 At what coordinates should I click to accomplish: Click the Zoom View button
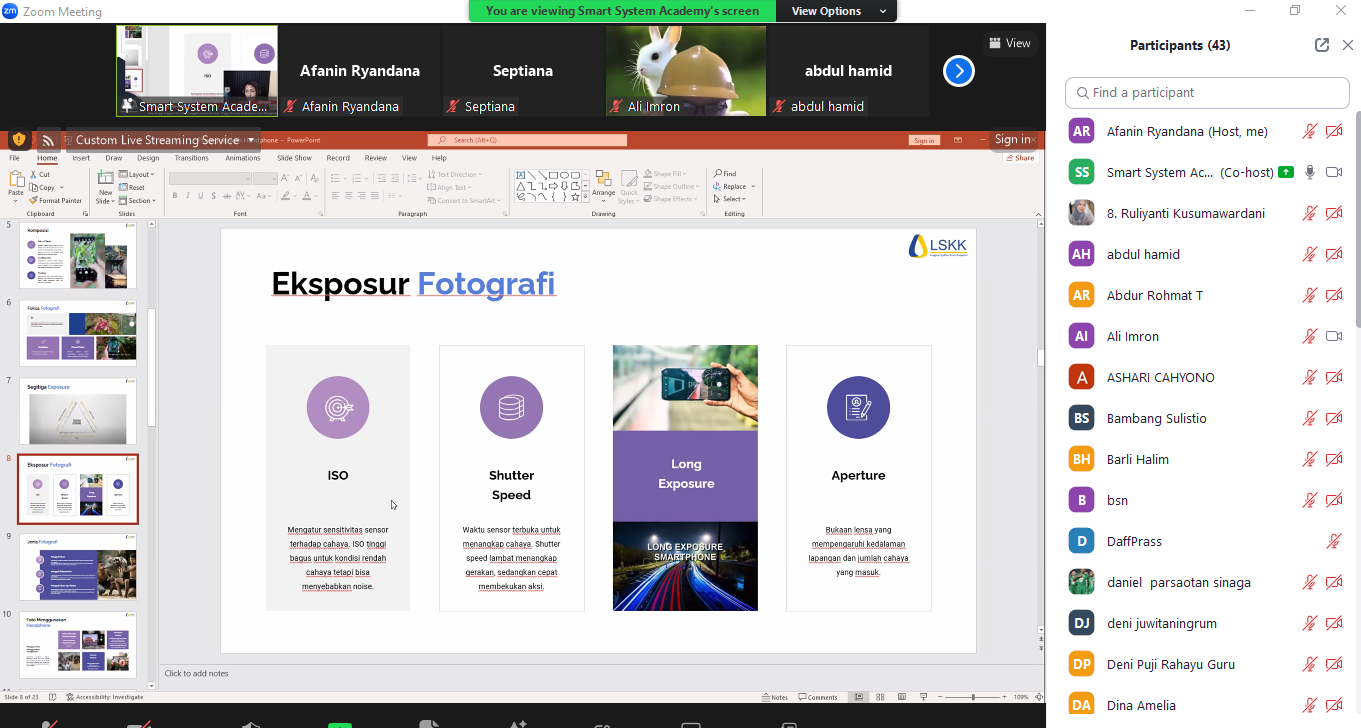1008,43
